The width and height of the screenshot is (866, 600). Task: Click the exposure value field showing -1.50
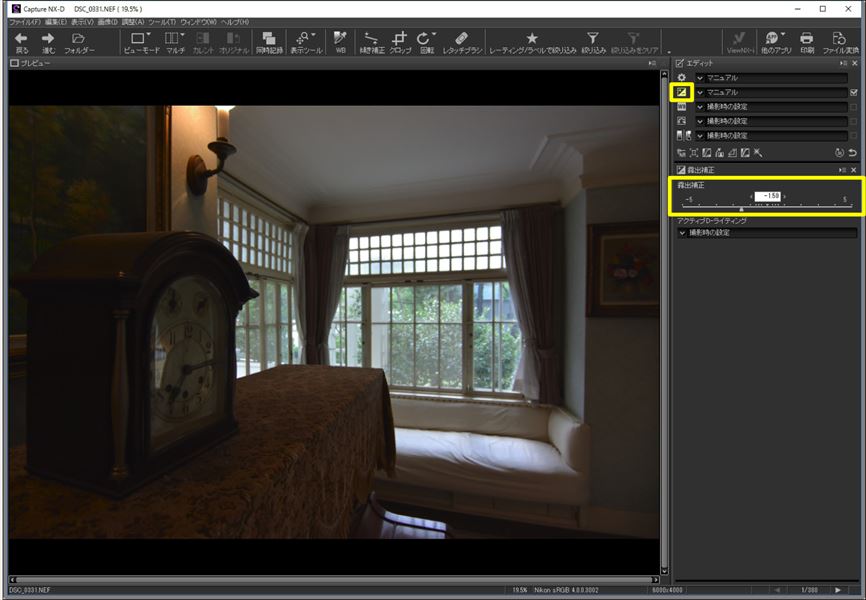768,196
